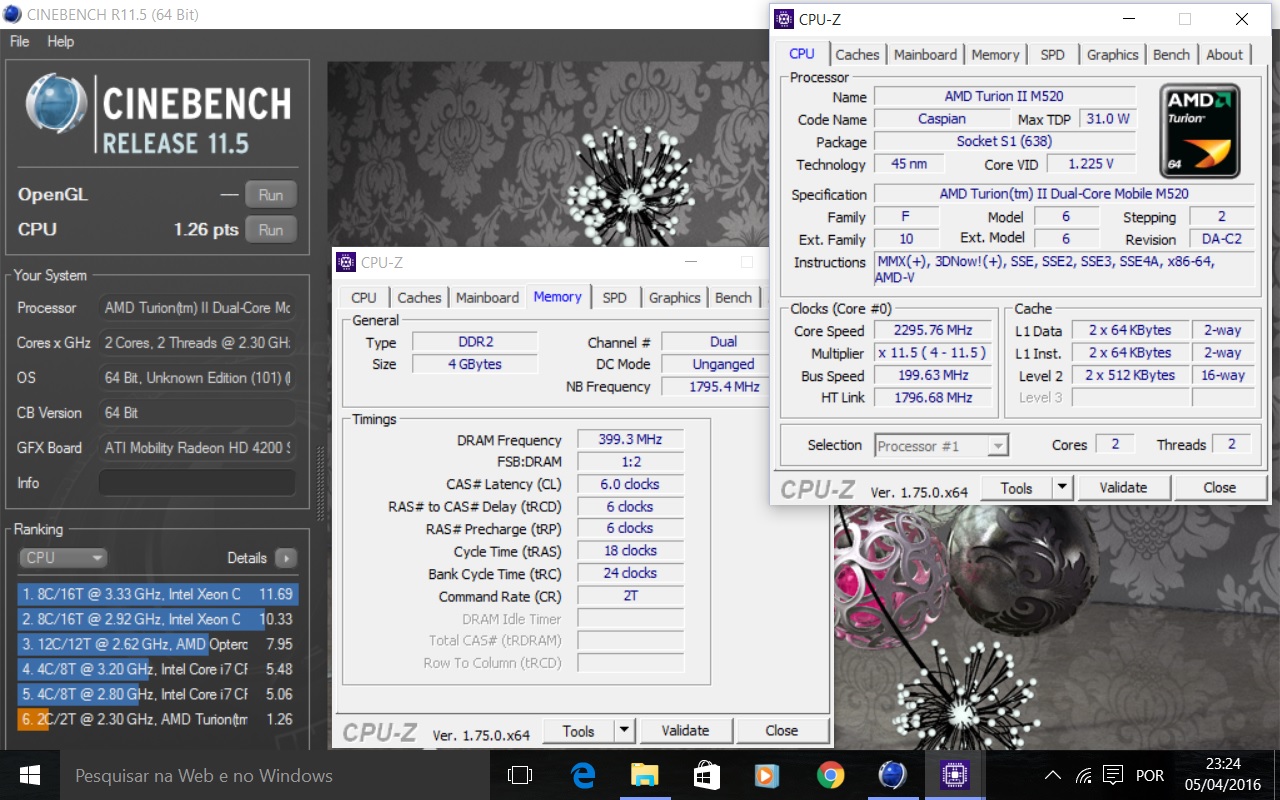
Task: Click the app icon in the CPU-Z CPU window title bar
Action: coord(783,18)
